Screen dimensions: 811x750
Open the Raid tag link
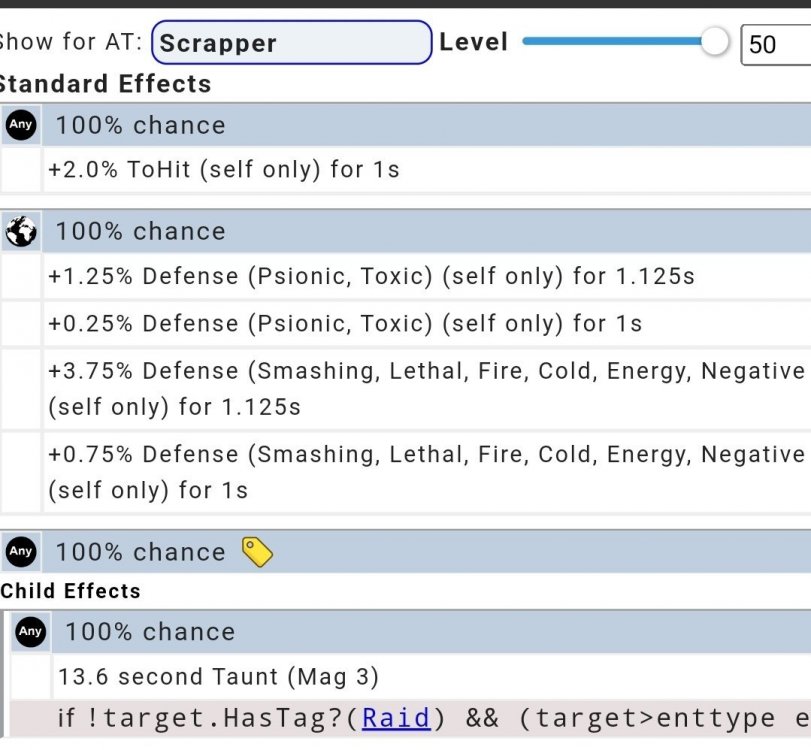(396, 718)
